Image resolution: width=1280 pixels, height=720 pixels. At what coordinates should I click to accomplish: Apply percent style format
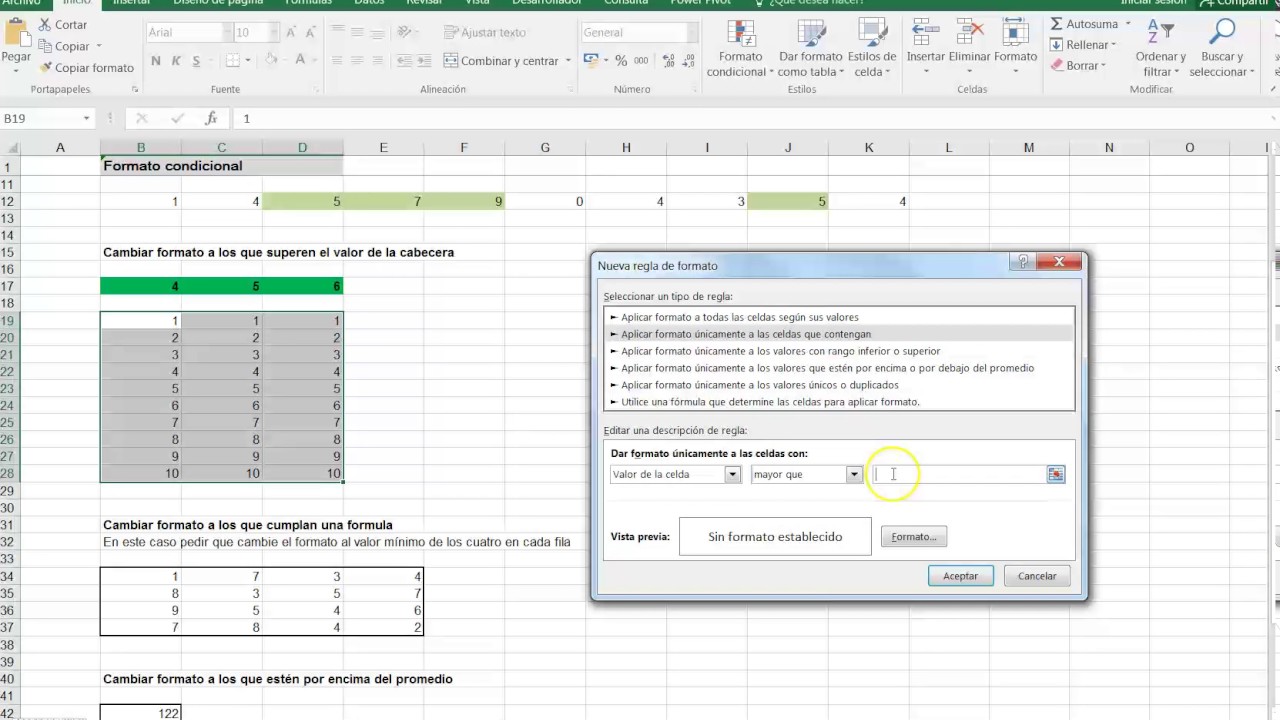621,61
